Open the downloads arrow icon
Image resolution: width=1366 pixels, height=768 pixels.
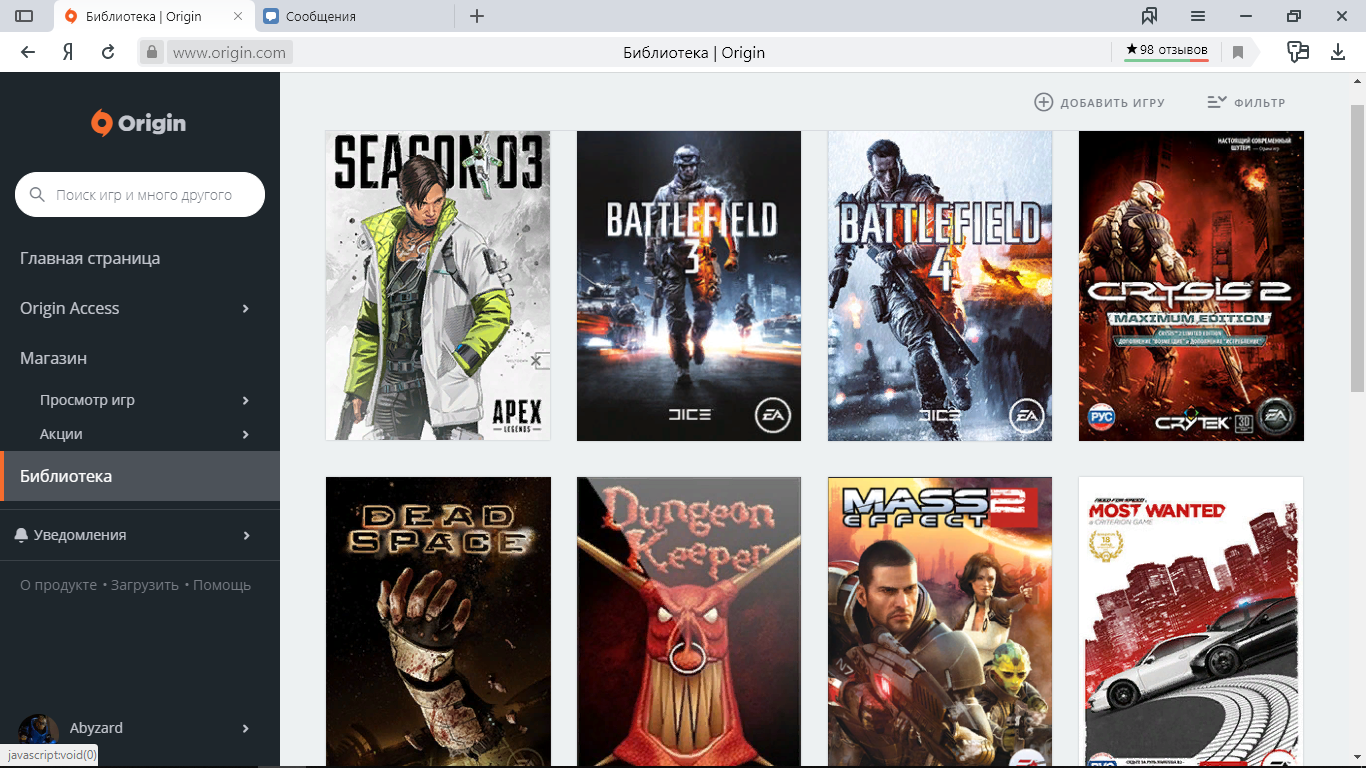(1338, 52)
